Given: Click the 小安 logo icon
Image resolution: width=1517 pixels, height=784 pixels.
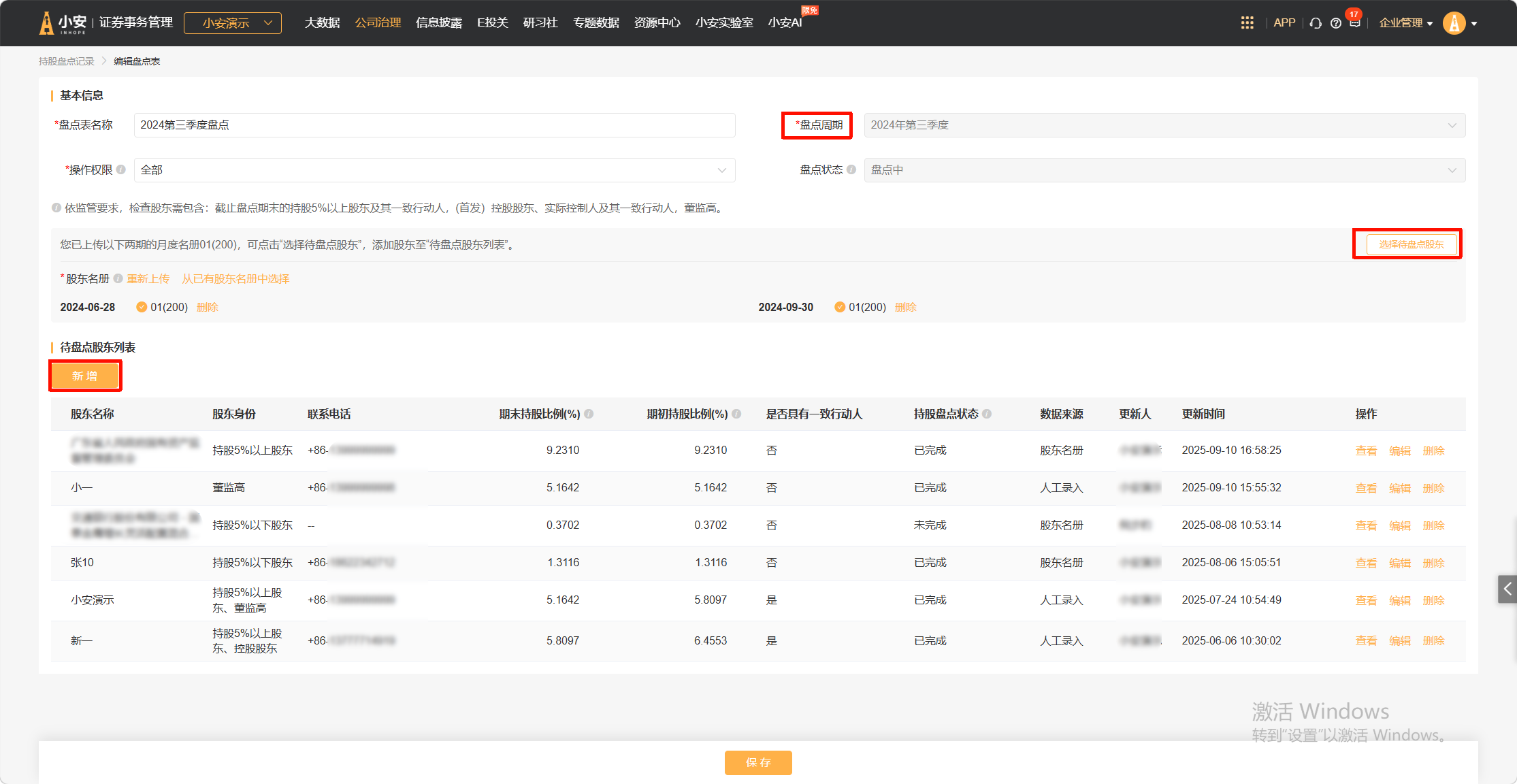Looking at the screenshot, I should (46, 23).
